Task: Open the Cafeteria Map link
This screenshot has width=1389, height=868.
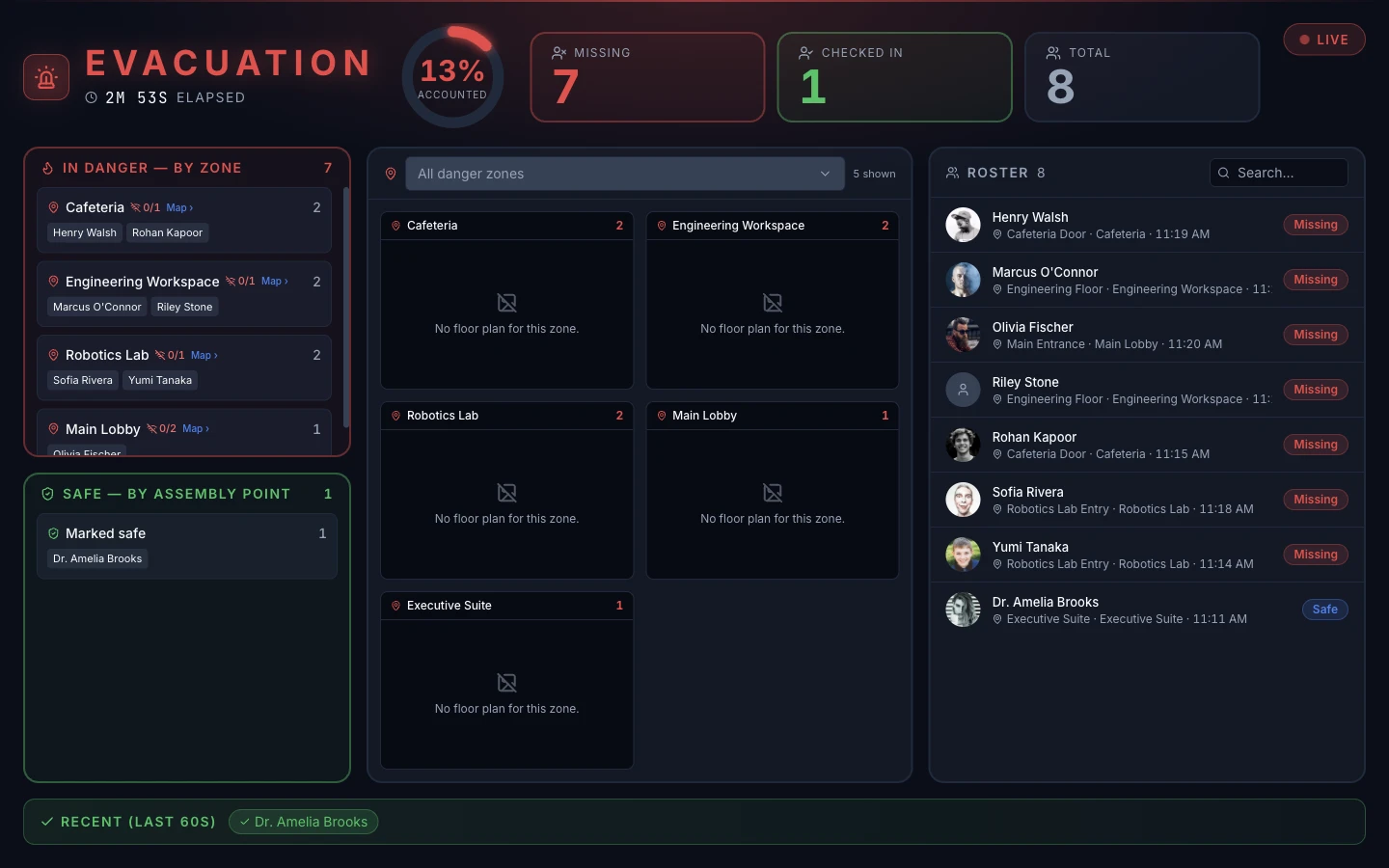Action: [179, 207]
